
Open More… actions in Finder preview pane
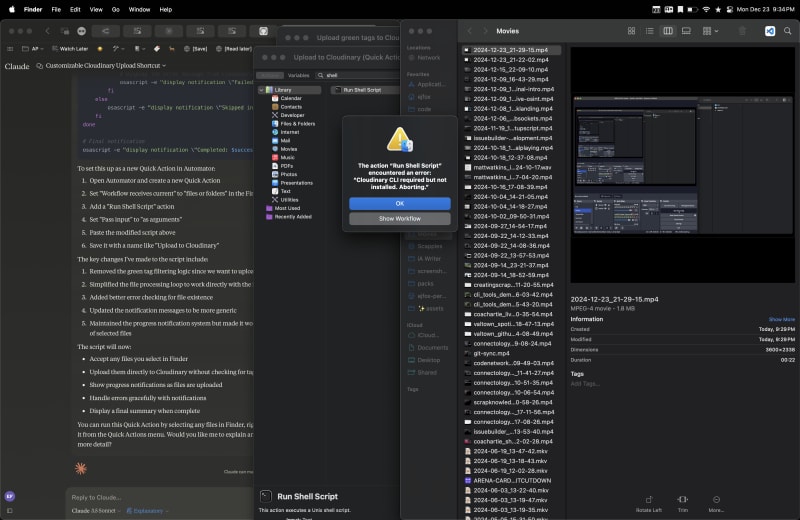tap(716, 503)
